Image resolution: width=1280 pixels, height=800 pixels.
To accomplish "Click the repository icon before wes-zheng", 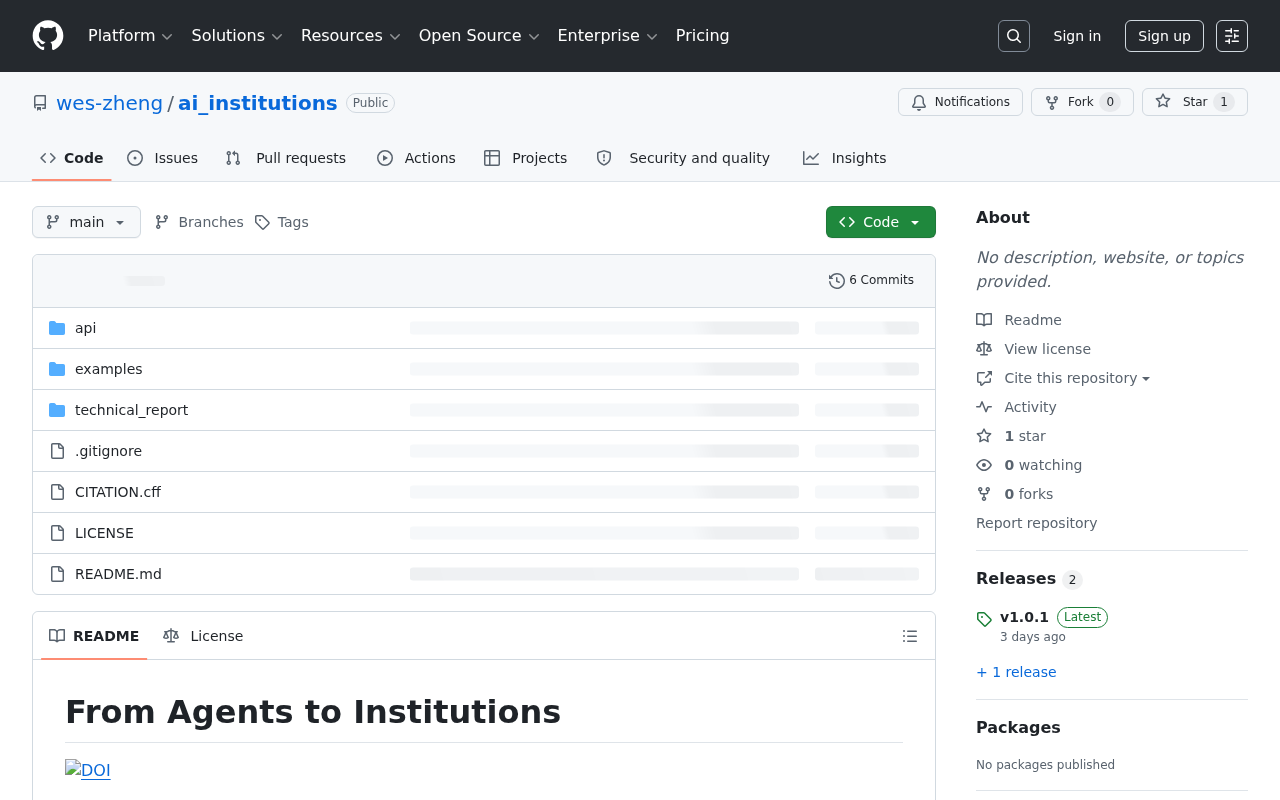I will [40, 103].
